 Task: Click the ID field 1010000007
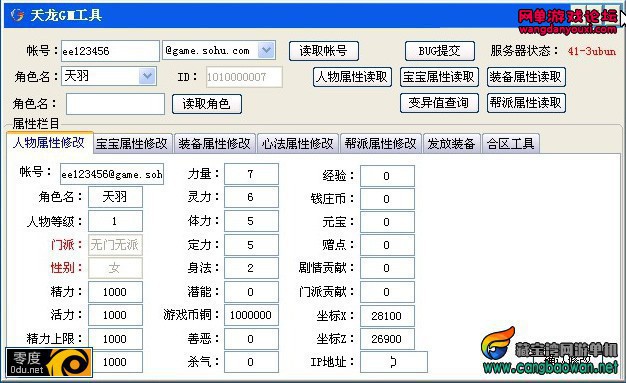(244, 77)
